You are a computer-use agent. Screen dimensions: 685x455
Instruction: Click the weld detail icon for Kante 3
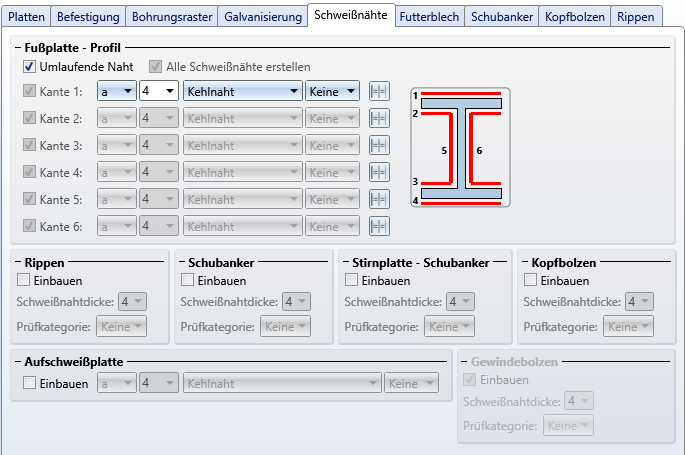(378, 145)
